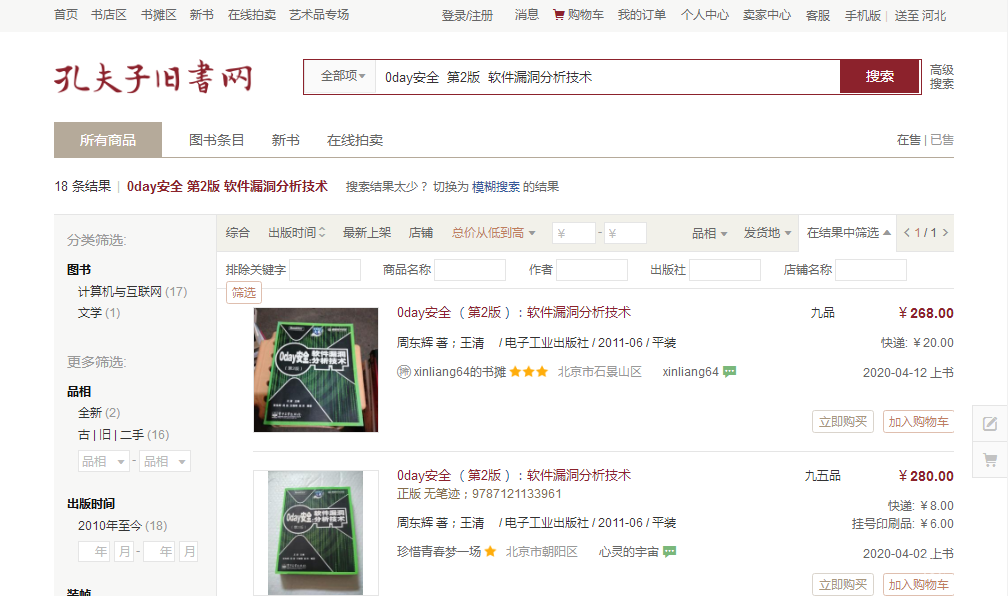Open thumbnail of the ¥268.00 book

[316, 370]
